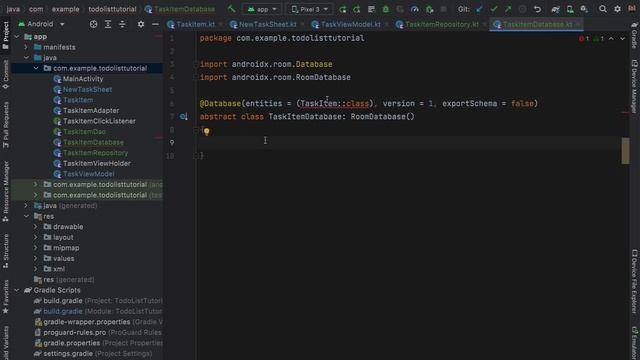Collapse the java folder
Screen dimensions: 640x360
[x=26, y=58]
